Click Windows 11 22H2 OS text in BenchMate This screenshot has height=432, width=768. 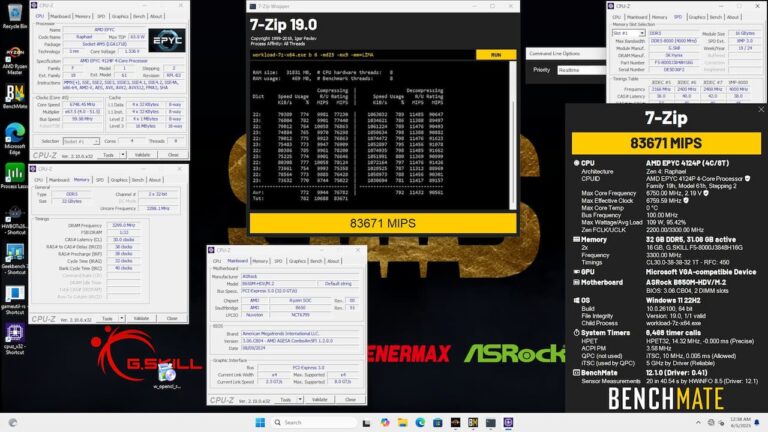[x=673, y=300]
